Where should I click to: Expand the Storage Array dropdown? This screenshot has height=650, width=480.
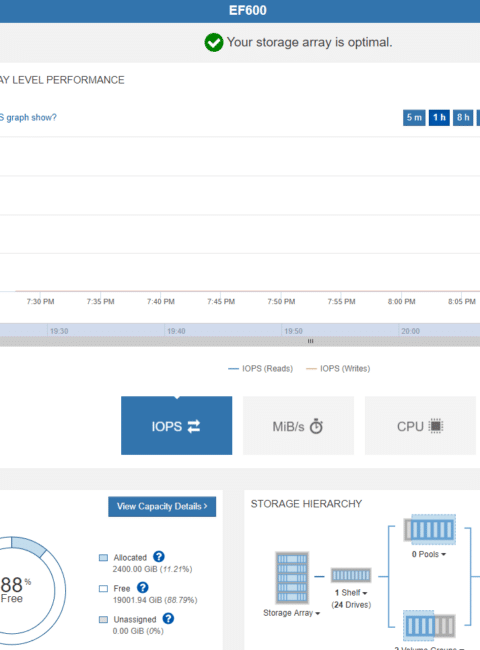pos(291,613)
